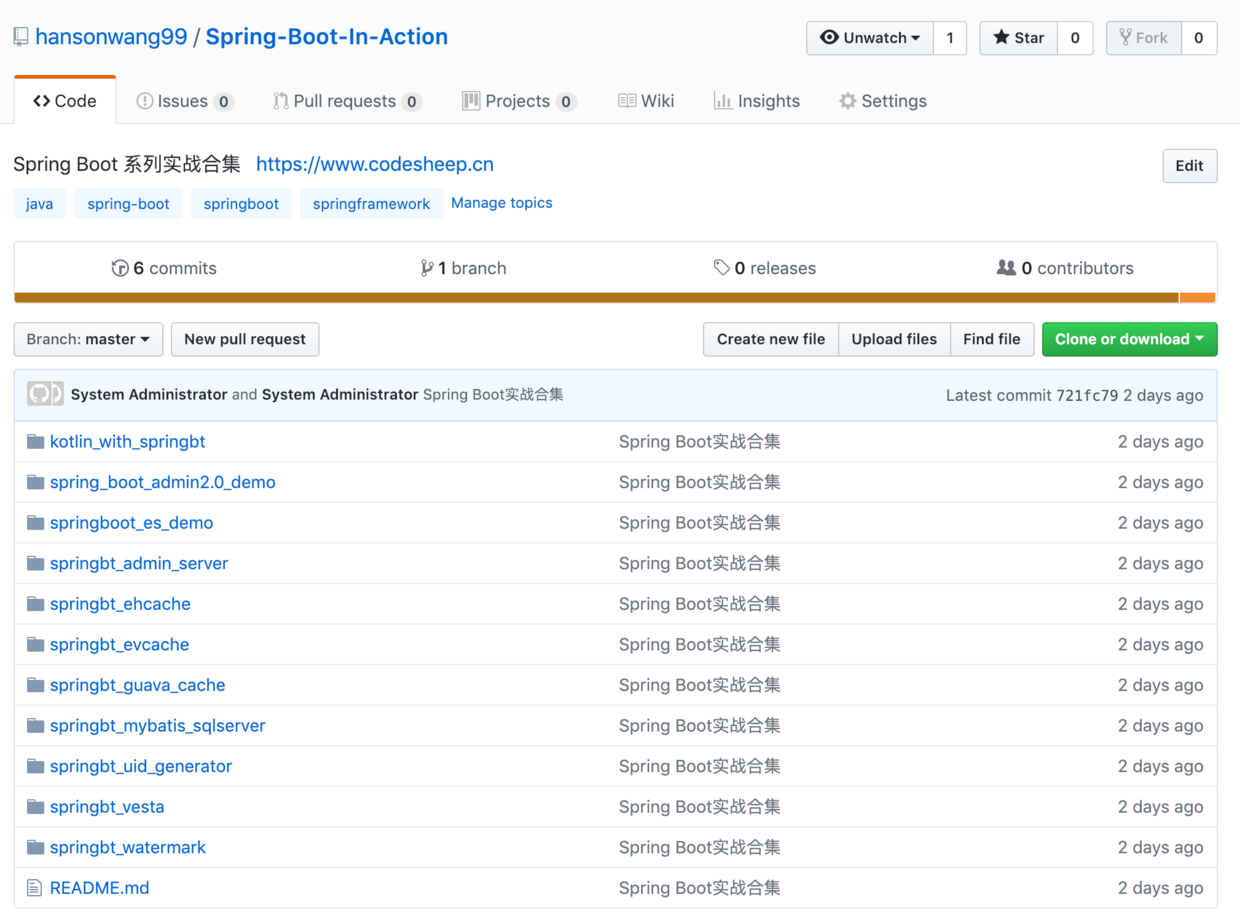Switch to the Issues tab
This screenshot has height=916, width=1240.
click(184, 100)
